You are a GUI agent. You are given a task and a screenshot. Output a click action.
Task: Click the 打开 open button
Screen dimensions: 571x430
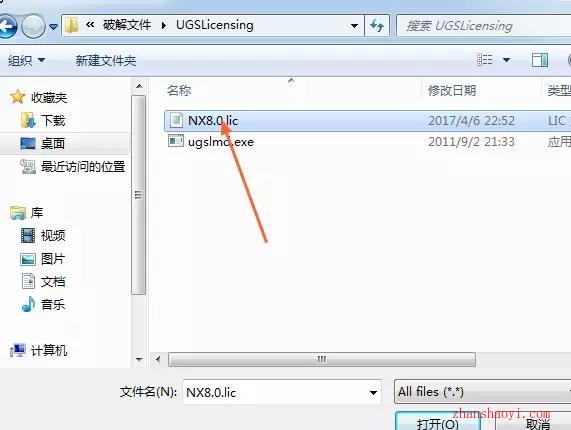438,422
